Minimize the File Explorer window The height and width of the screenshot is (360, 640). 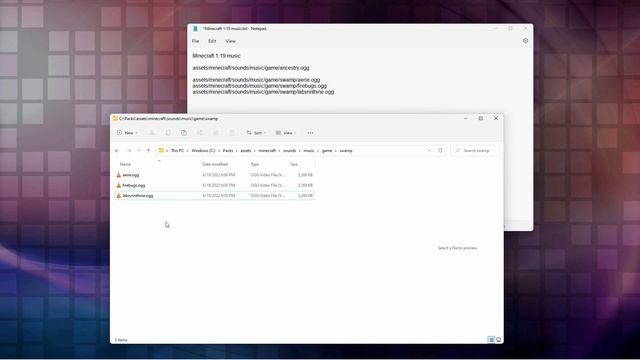coord(466,118)
